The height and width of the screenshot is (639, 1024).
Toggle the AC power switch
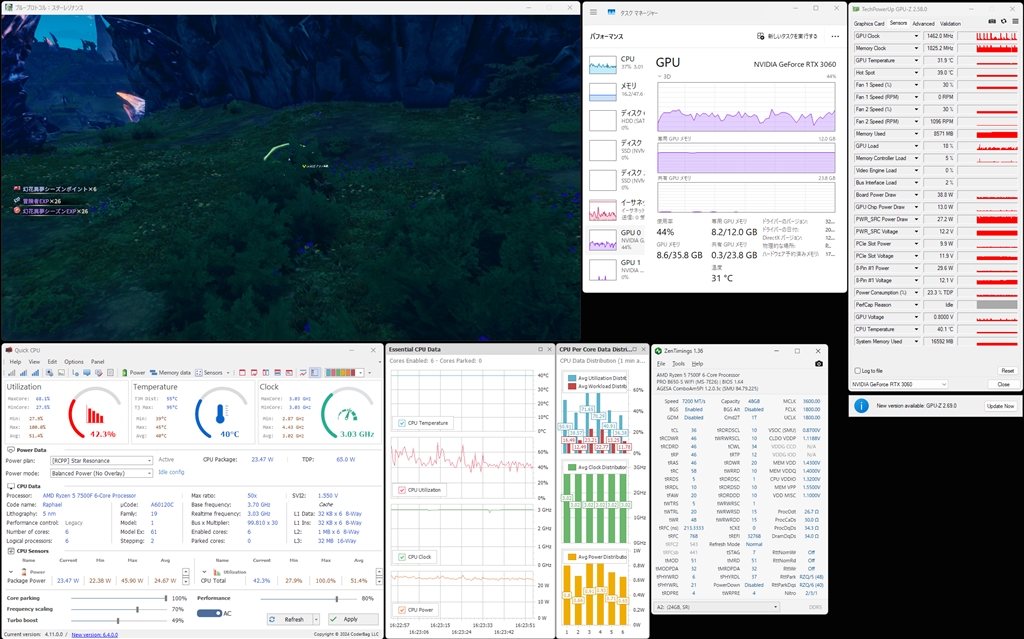pyautogui.click(x=209, y=613)
